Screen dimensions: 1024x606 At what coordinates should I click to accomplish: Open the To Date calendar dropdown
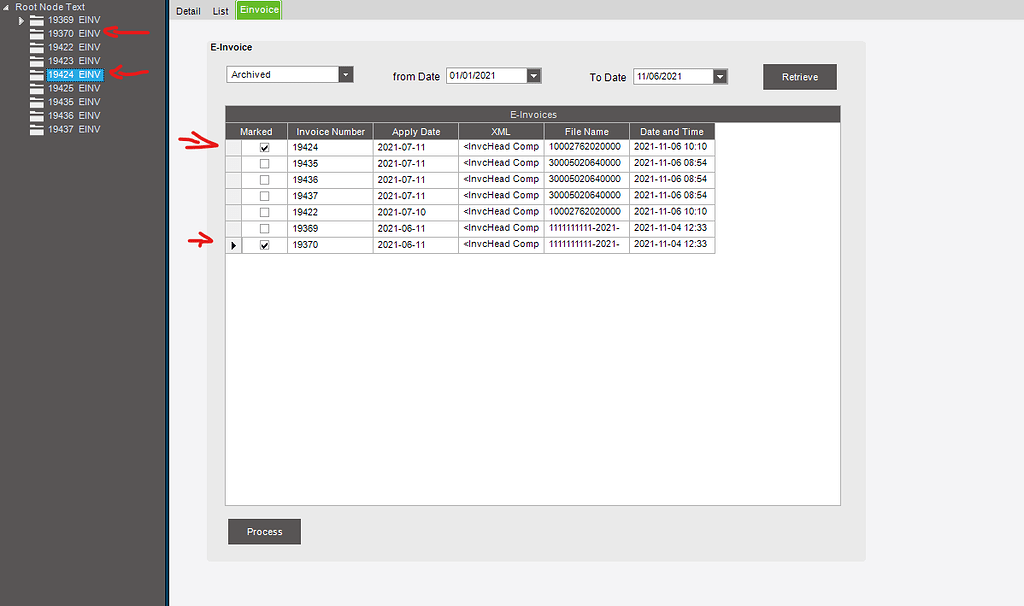720,76
